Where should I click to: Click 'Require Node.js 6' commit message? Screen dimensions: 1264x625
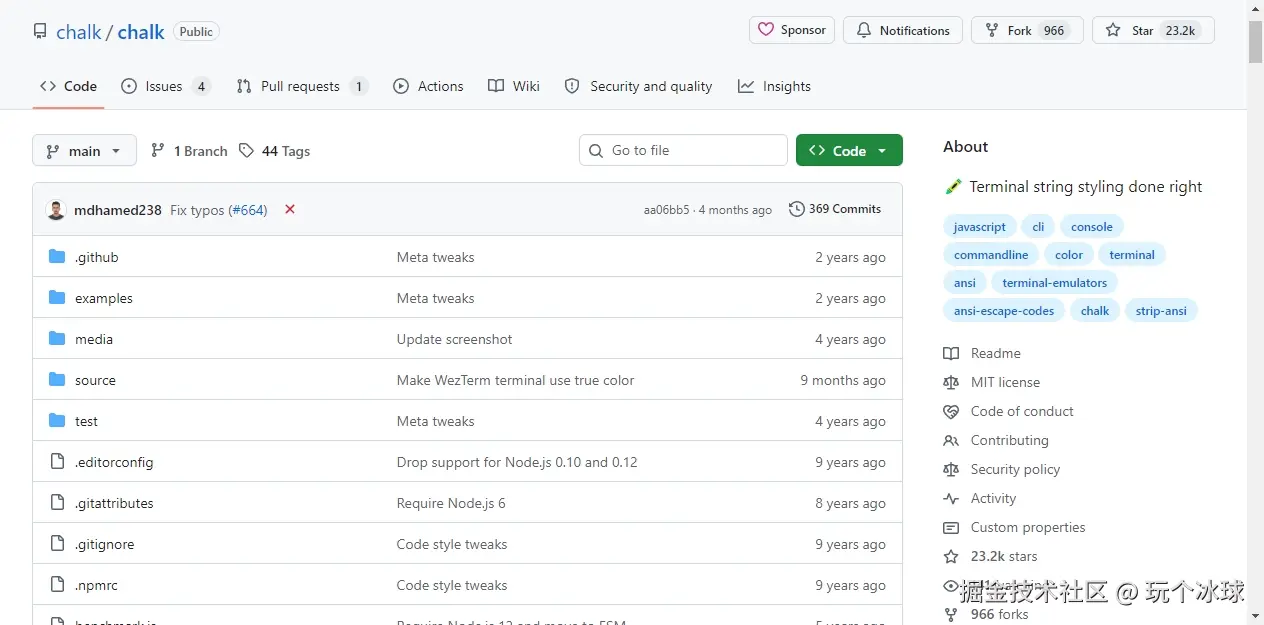tap(451, 503)
